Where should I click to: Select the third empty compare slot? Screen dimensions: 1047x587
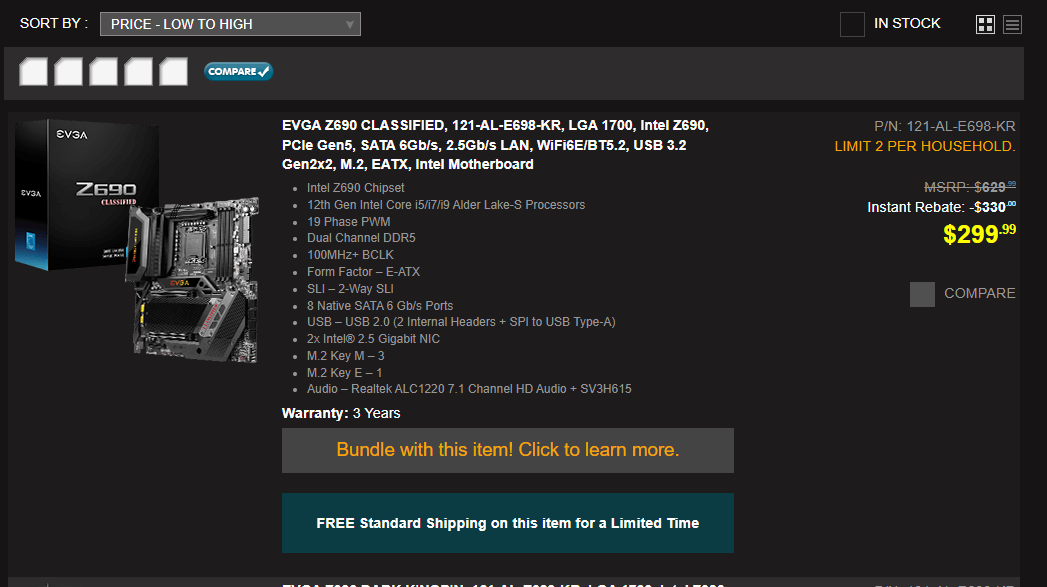click(103, 71)
